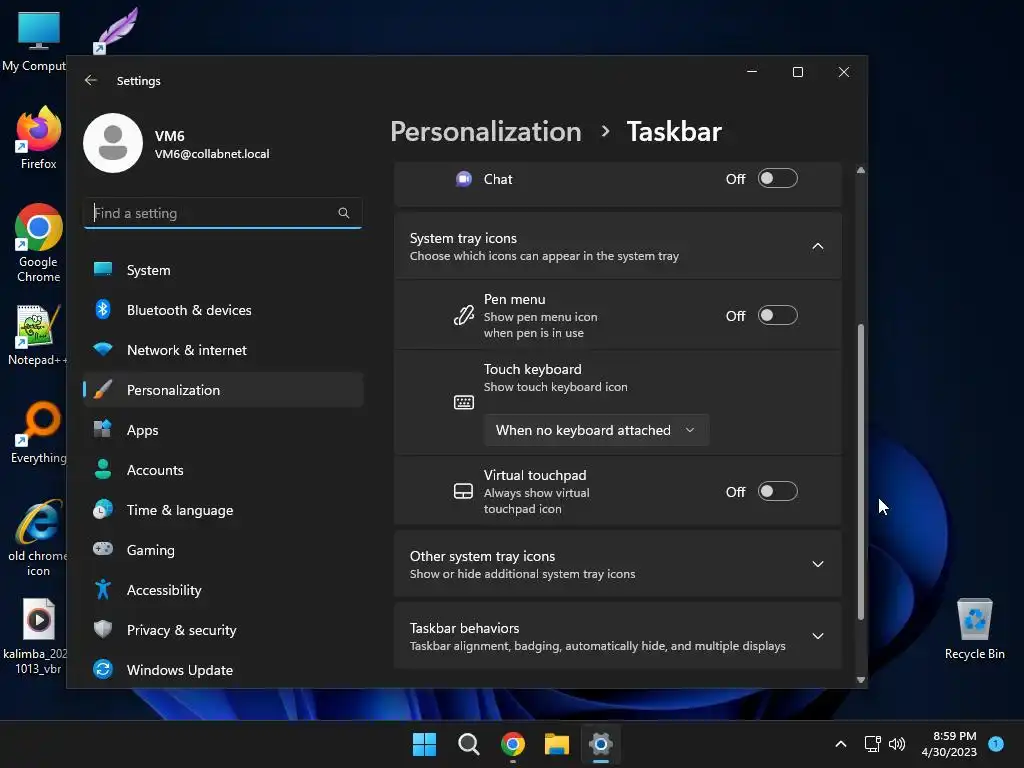Click the Time & language clock icon

click(103, 509)
